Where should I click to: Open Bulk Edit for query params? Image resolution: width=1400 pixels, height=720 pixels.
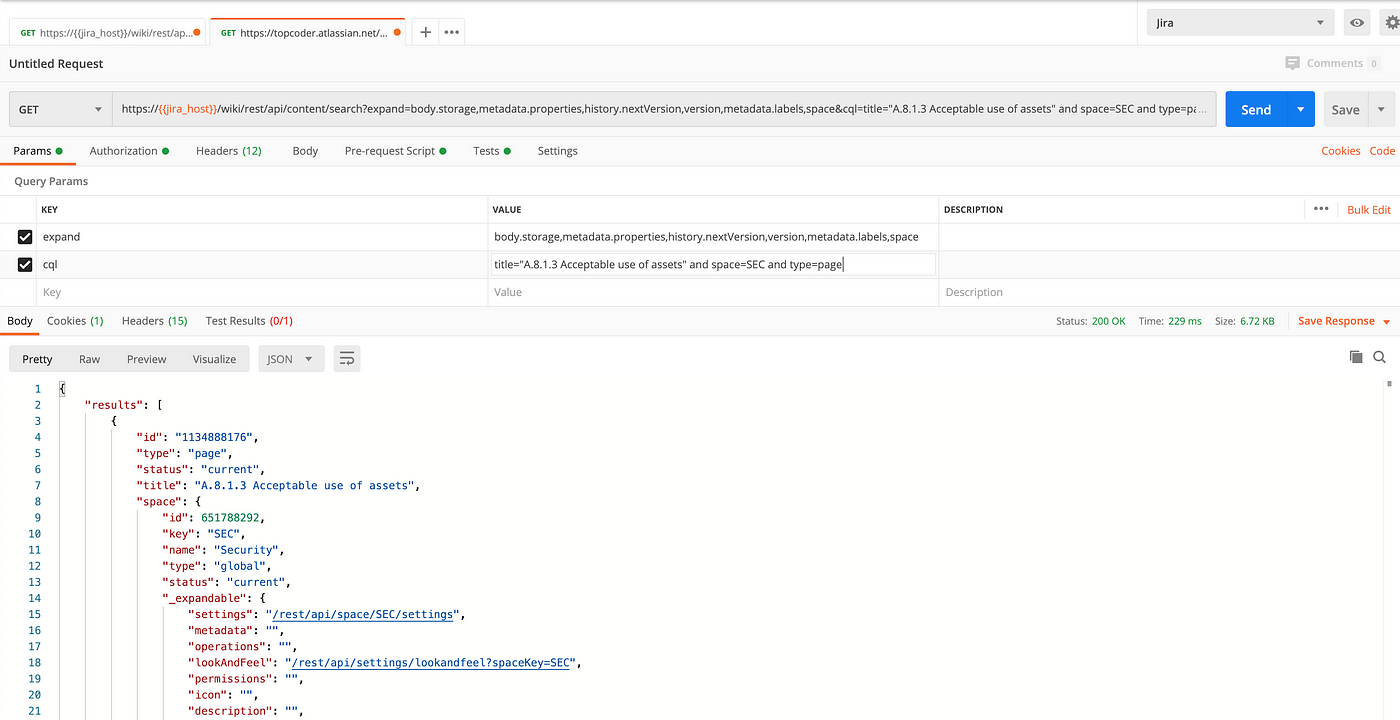tap(1369, 209)
